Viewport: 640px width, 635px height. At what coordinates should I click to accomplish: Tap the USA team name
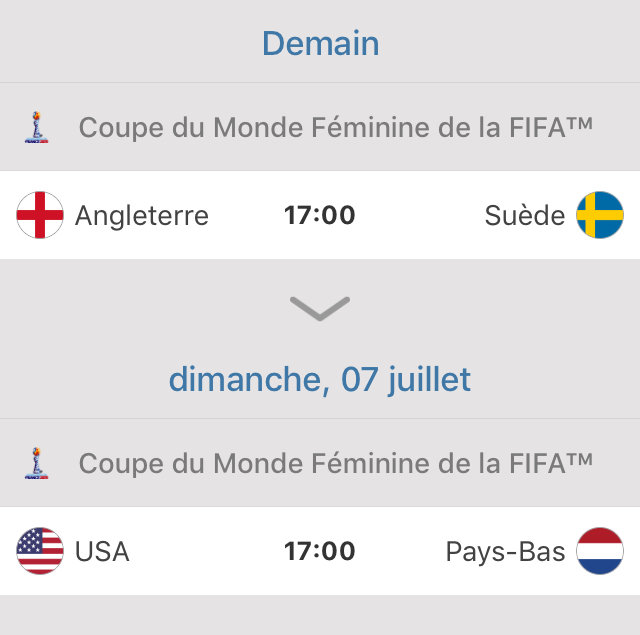102,551
